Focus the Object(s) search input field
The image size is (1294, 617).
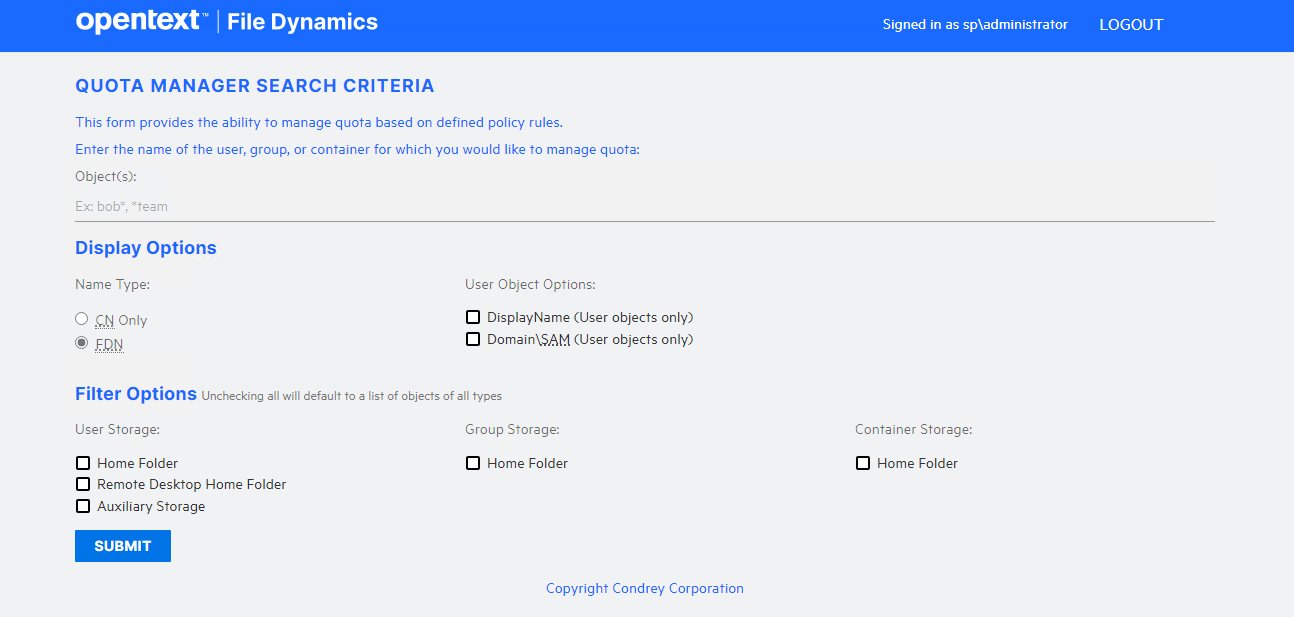[x=644, y=207]
